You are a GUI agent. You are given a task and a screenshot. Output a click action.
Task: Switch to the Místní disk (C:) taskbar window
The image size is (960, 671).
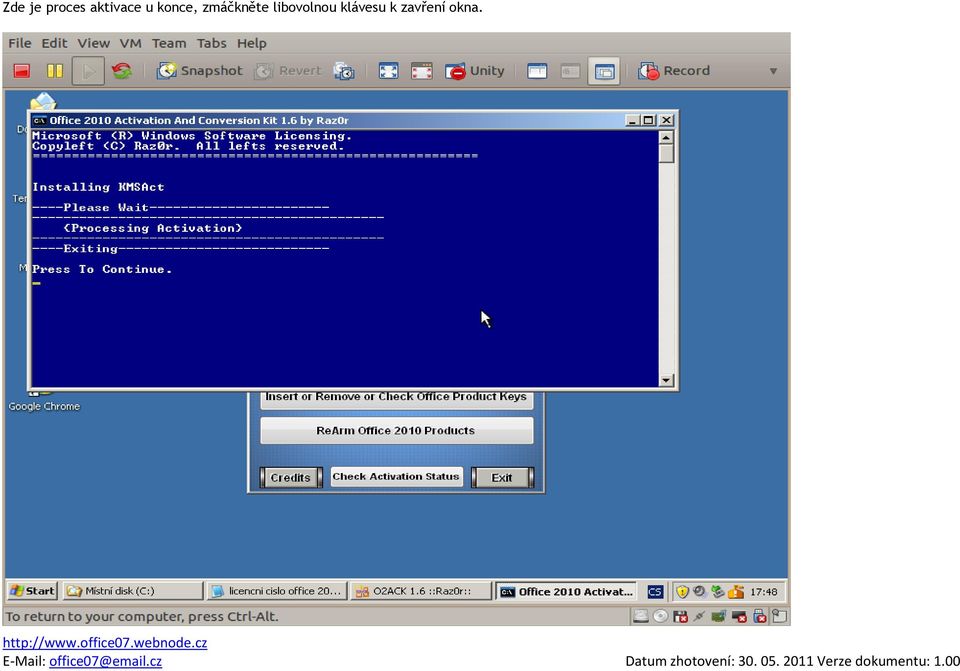[x=133, y=591]
